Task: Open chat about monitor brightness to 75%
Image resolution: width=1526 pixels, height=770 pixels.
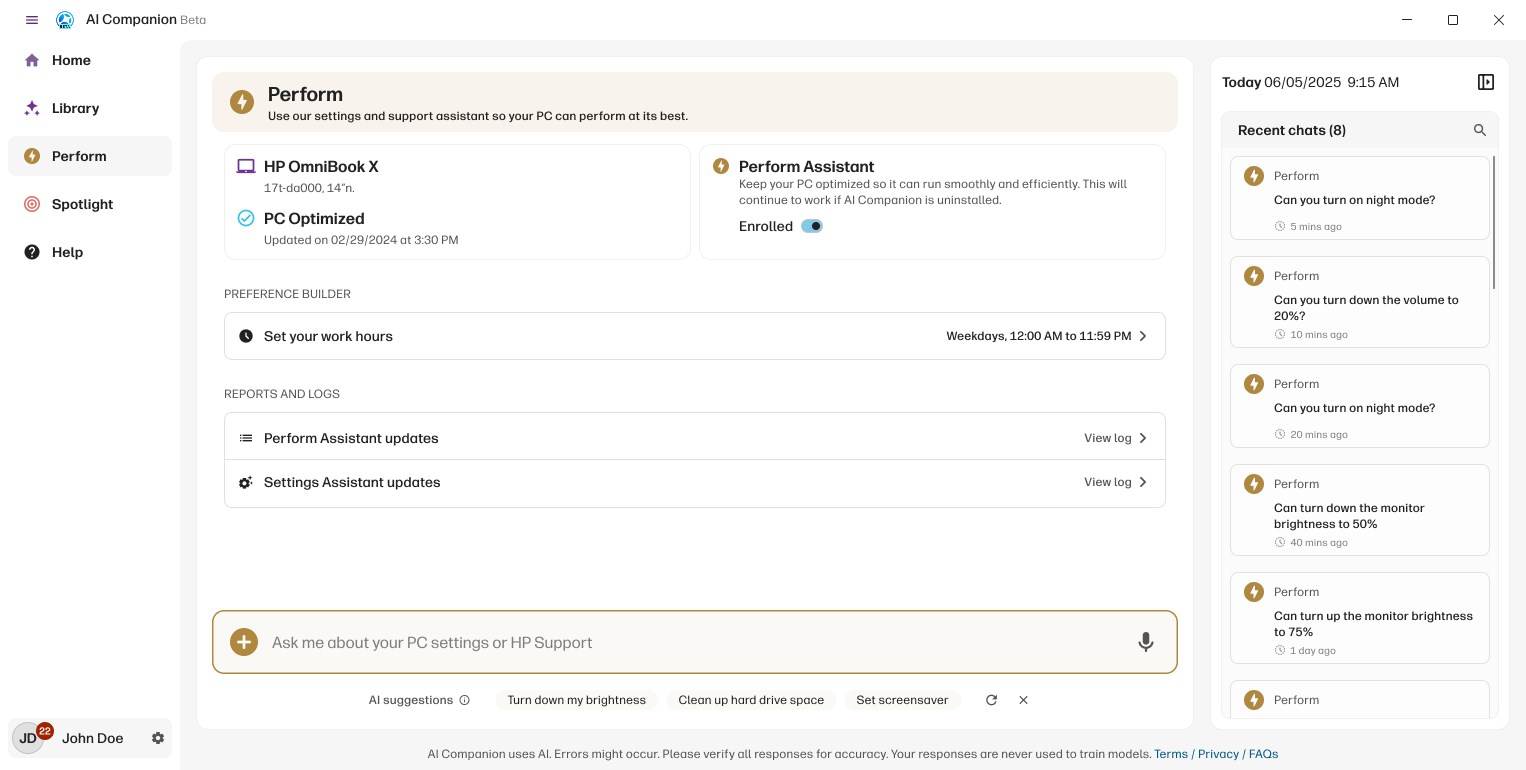Action: point(1360,618)
